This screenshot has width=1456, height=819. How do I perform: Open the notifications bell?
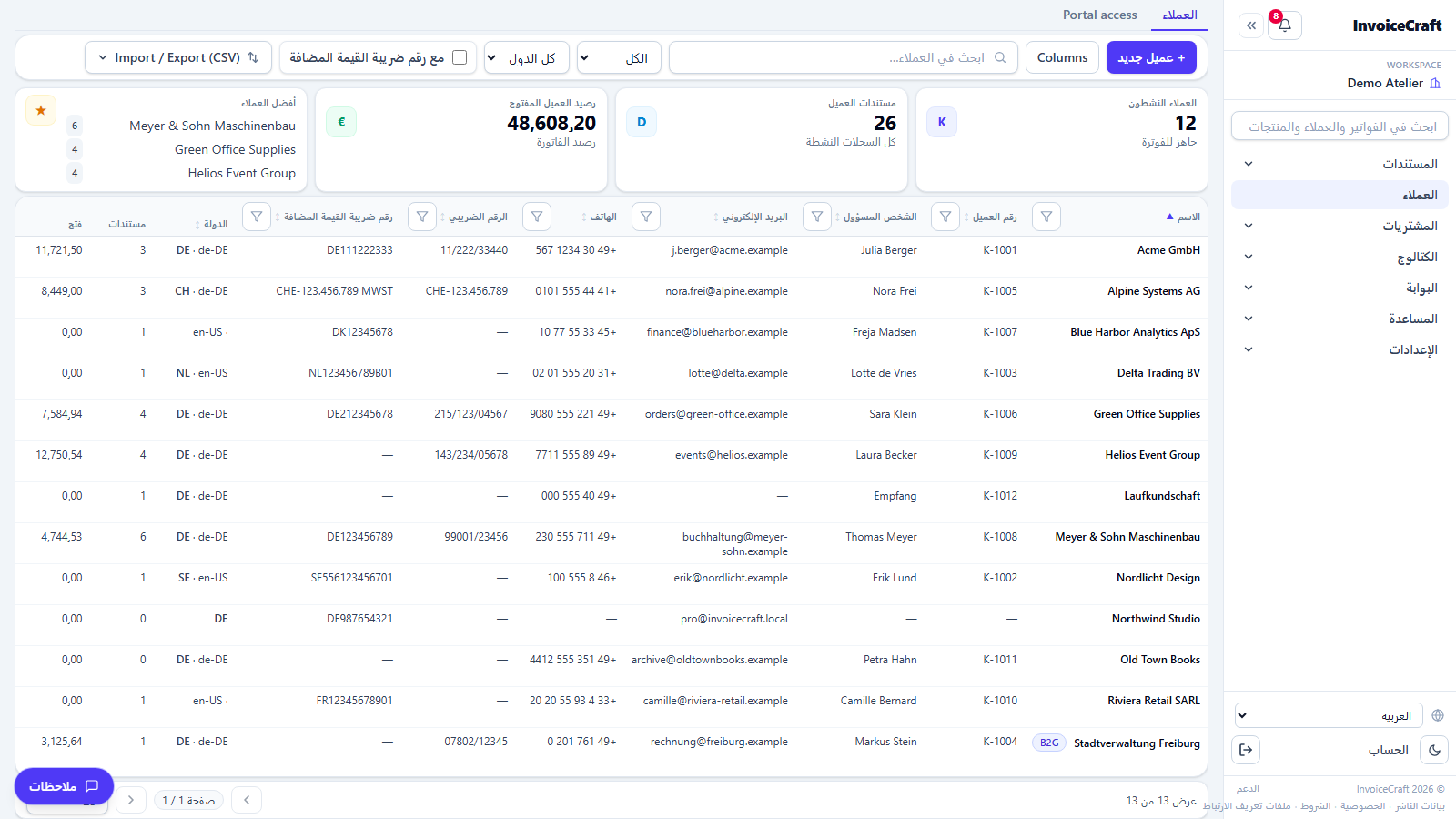[x=1285, y=25]
